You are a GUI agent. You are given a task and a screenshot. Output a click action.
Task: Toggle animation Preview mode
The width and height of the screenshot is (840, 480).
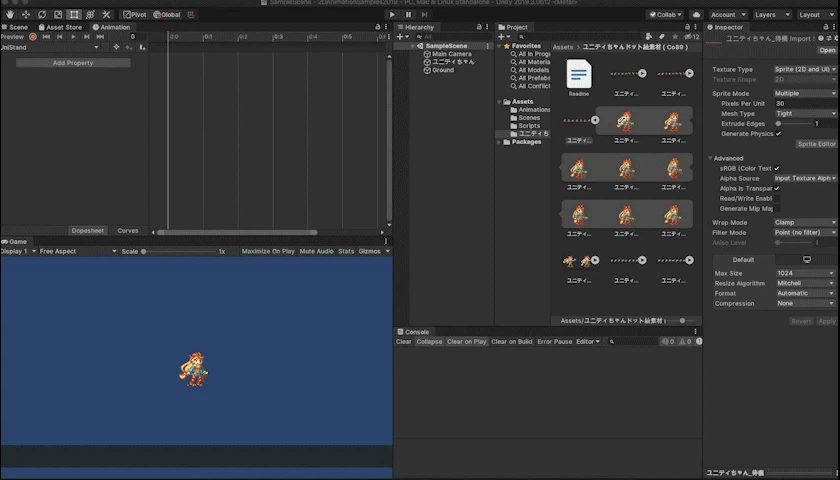point(12,36)
